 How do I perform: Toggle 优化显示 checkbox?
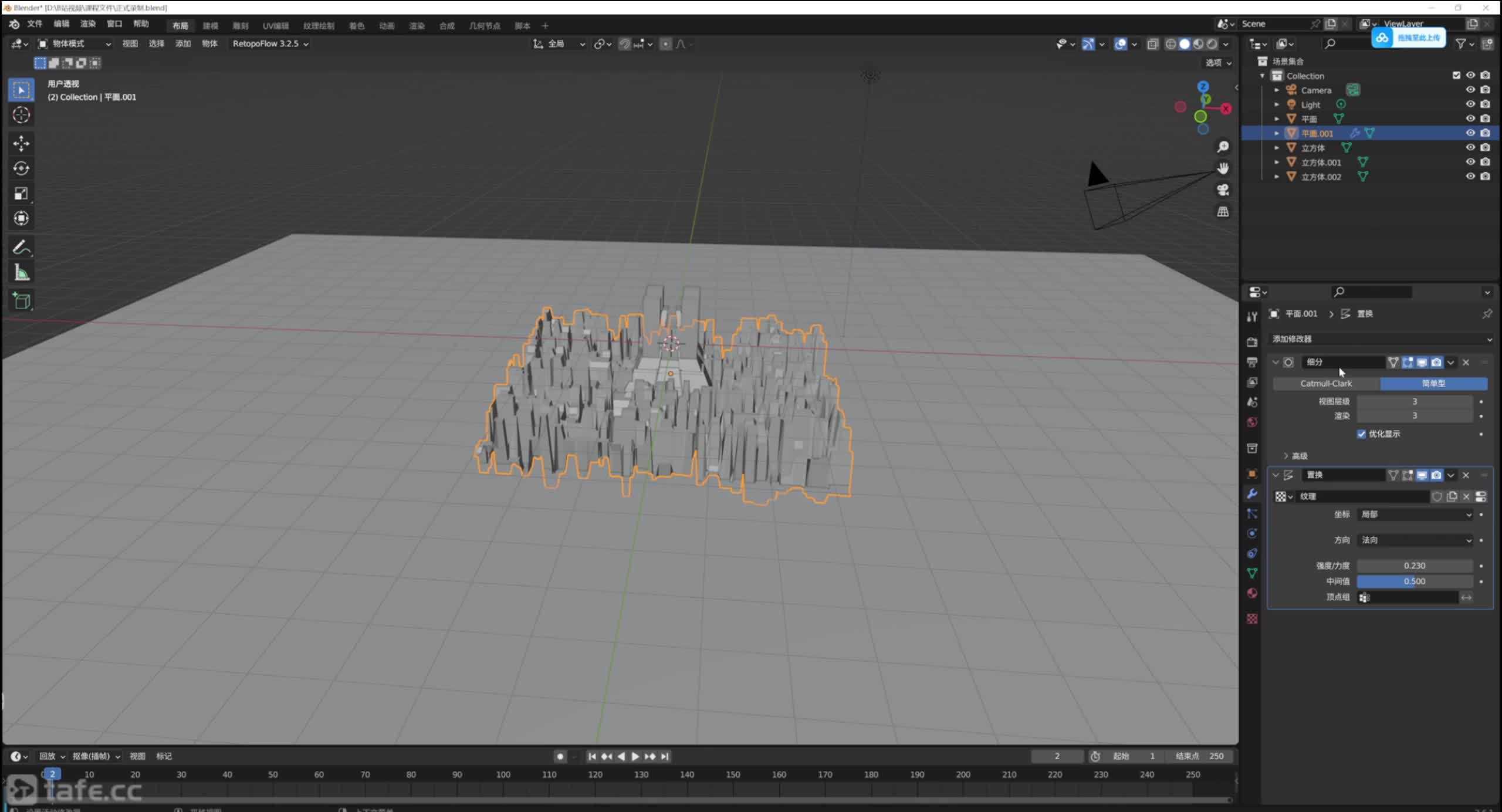1361,434
